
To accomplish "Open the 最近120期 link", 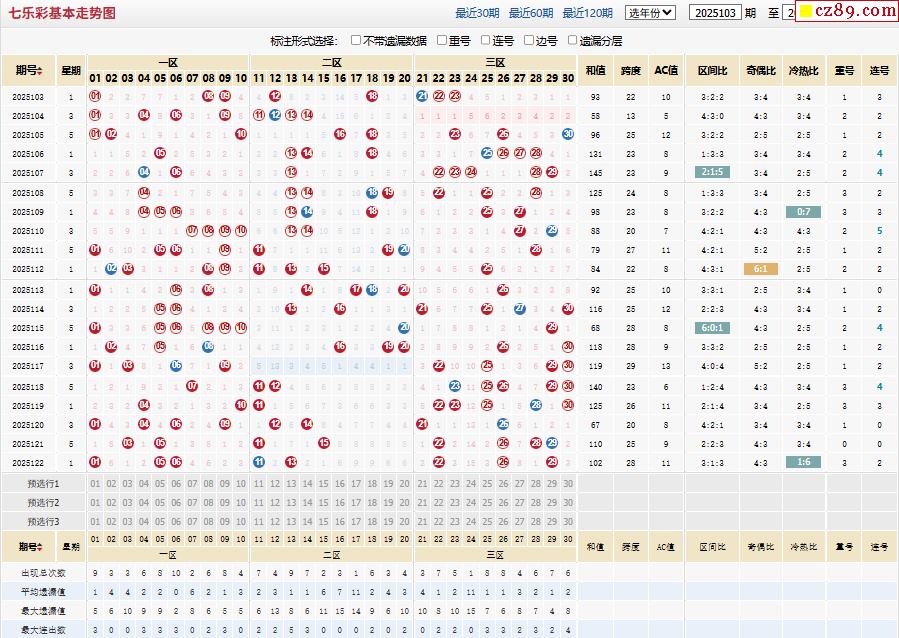I will pyautogui.click(x=587, y=13).
